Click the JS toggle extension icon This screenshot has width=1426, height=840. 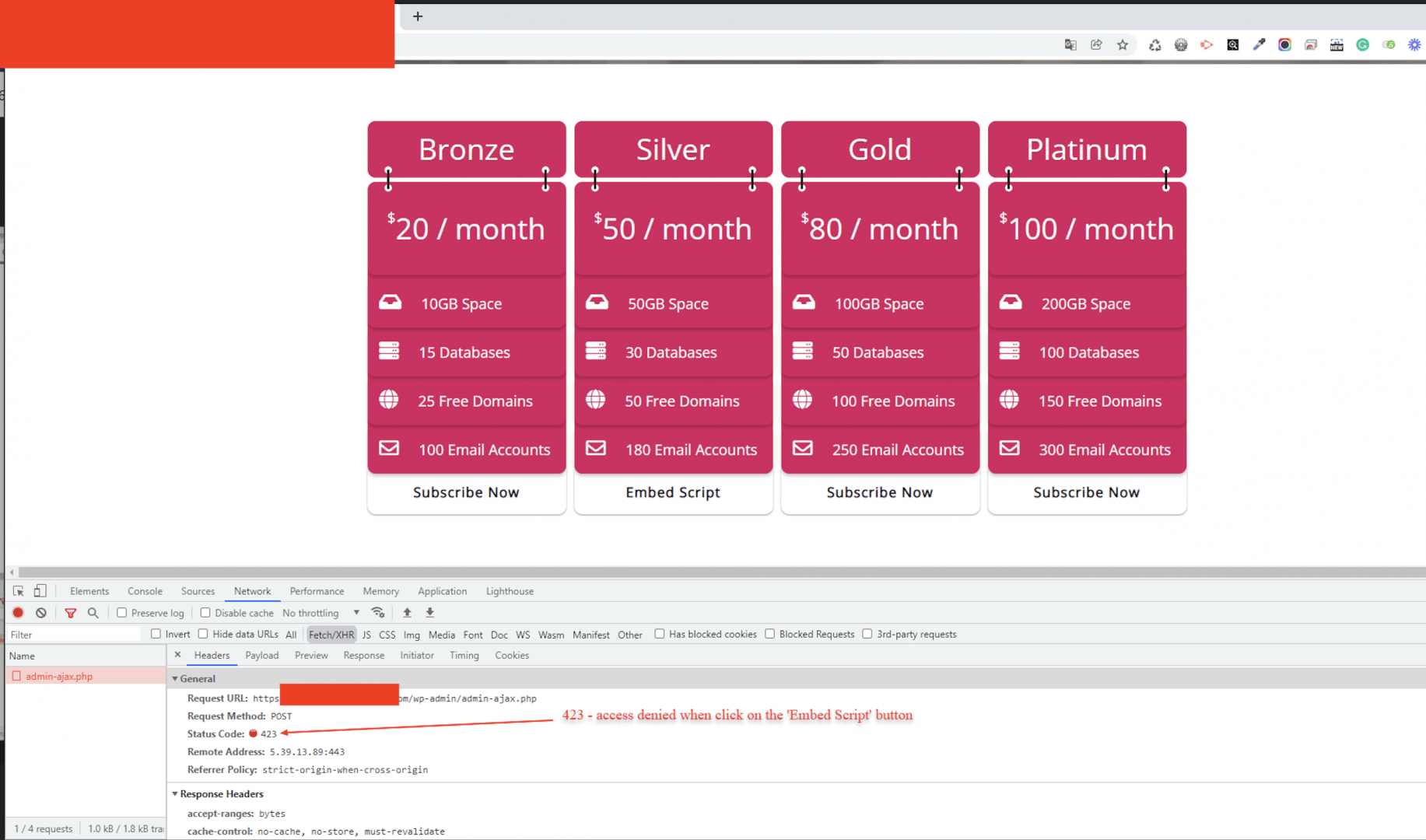(1389, 45)
